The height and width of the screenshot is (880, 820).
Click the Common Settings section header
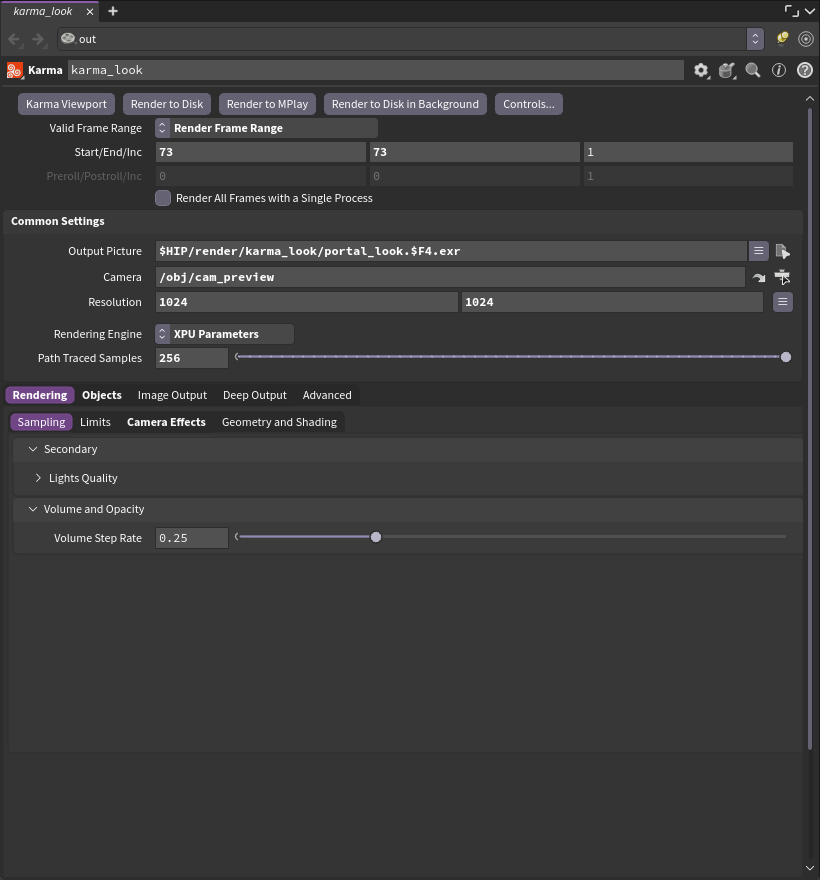pyautogui.click(x=403, y=221)
